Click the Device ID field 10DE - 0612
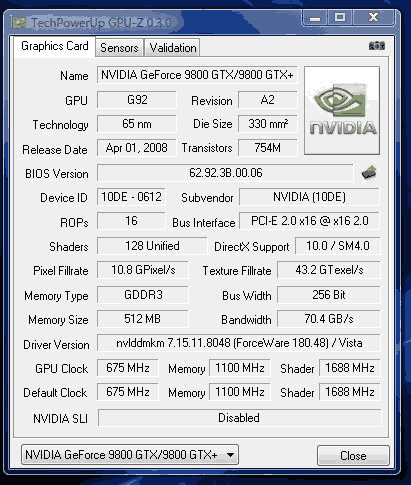 click(x=131, y=197)
